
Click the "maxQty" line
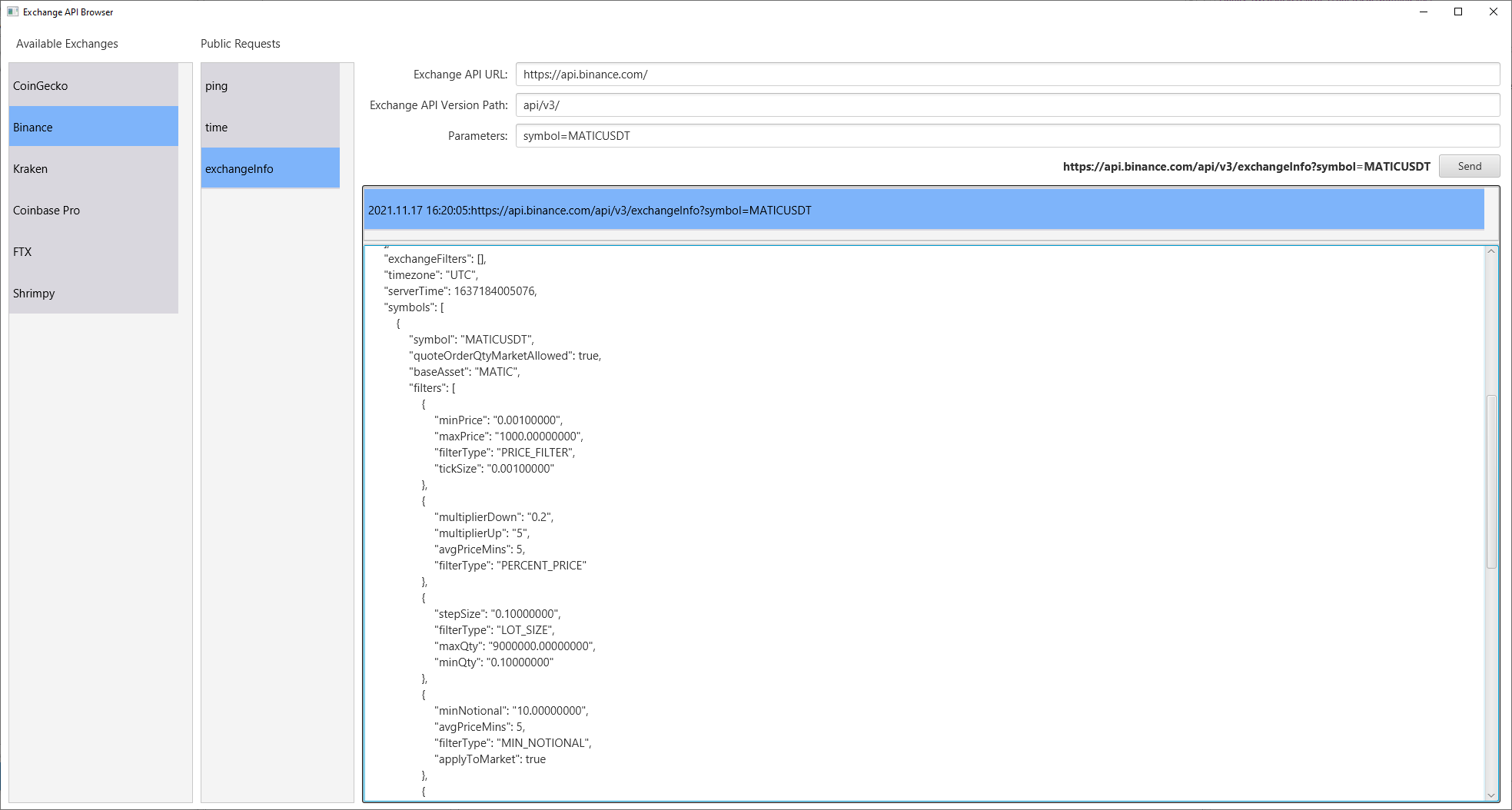pos(515,646)
